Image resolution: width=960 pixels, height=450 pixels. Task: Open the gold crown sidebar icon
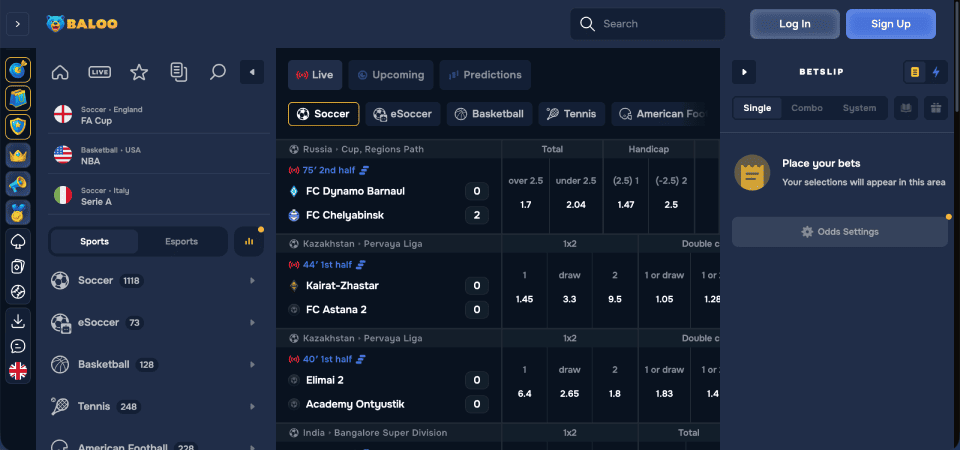[x=18, y=155]
